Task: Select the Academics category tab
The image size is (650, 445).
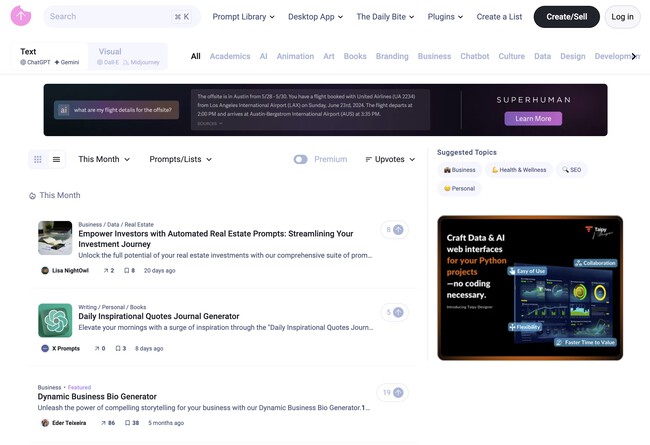Action: point(229,56)
